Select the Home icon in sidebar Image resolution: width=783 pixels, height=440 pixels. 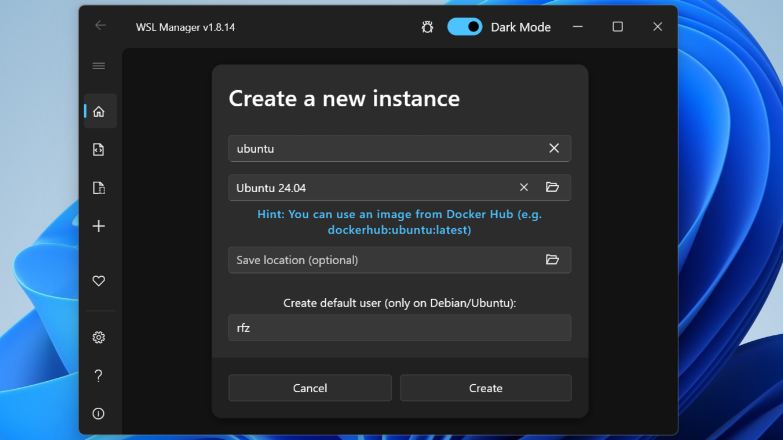click(x=99, y=111)
